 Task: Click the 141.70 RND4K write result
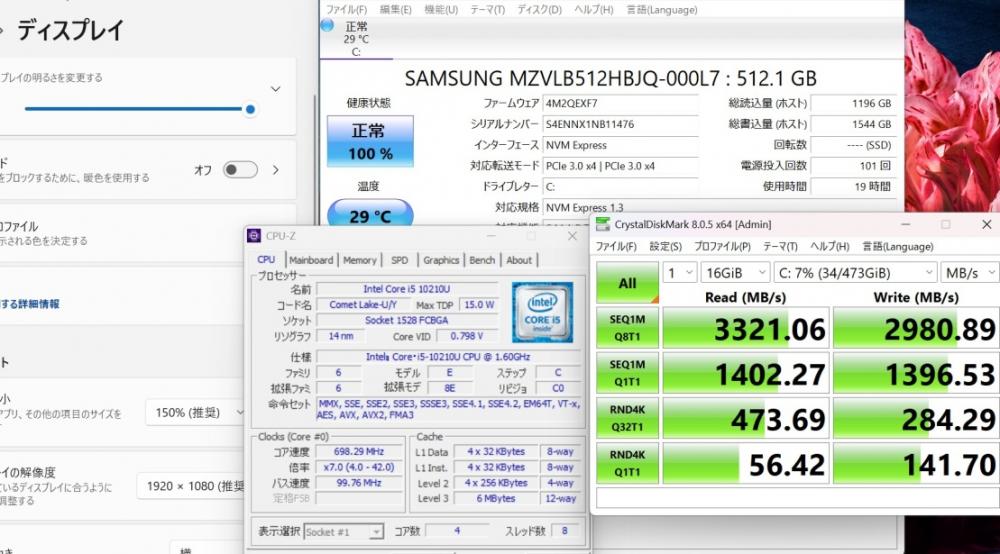[x=916, y=465]
